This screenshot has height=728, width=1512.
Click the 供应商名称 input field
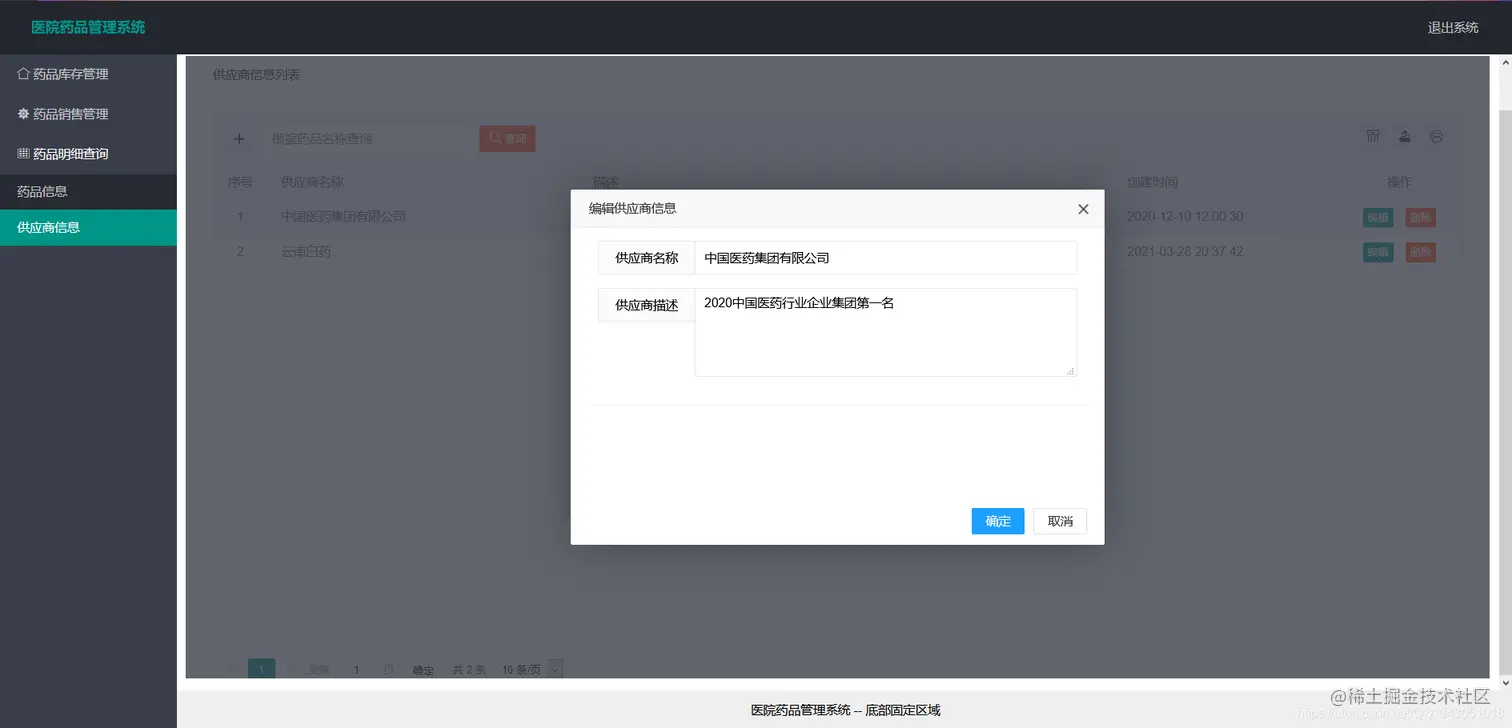(886, 257)
